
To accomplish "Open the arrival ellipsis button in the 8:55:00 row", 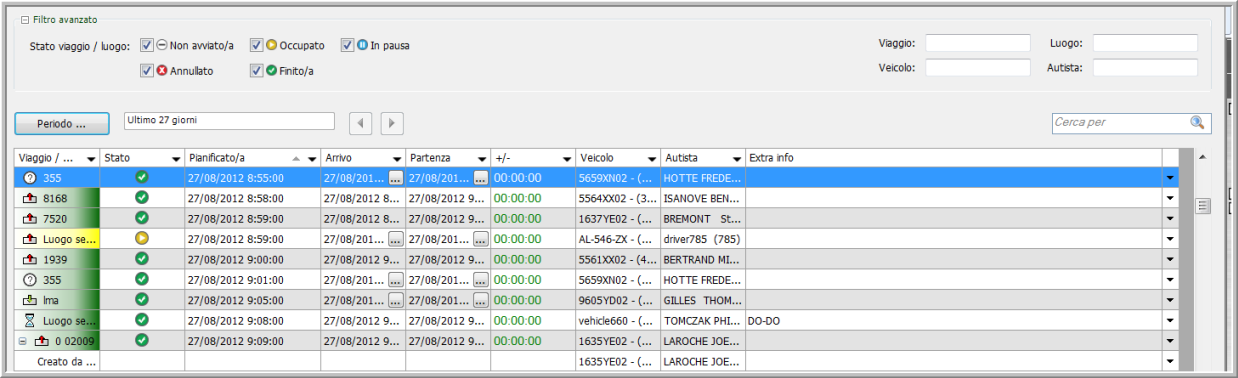I will pyautogui.click(x=396, y=178).
